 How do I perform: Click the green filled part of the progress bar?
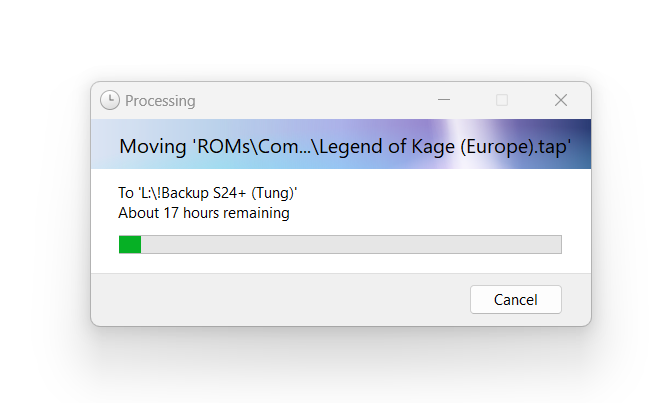130,244
